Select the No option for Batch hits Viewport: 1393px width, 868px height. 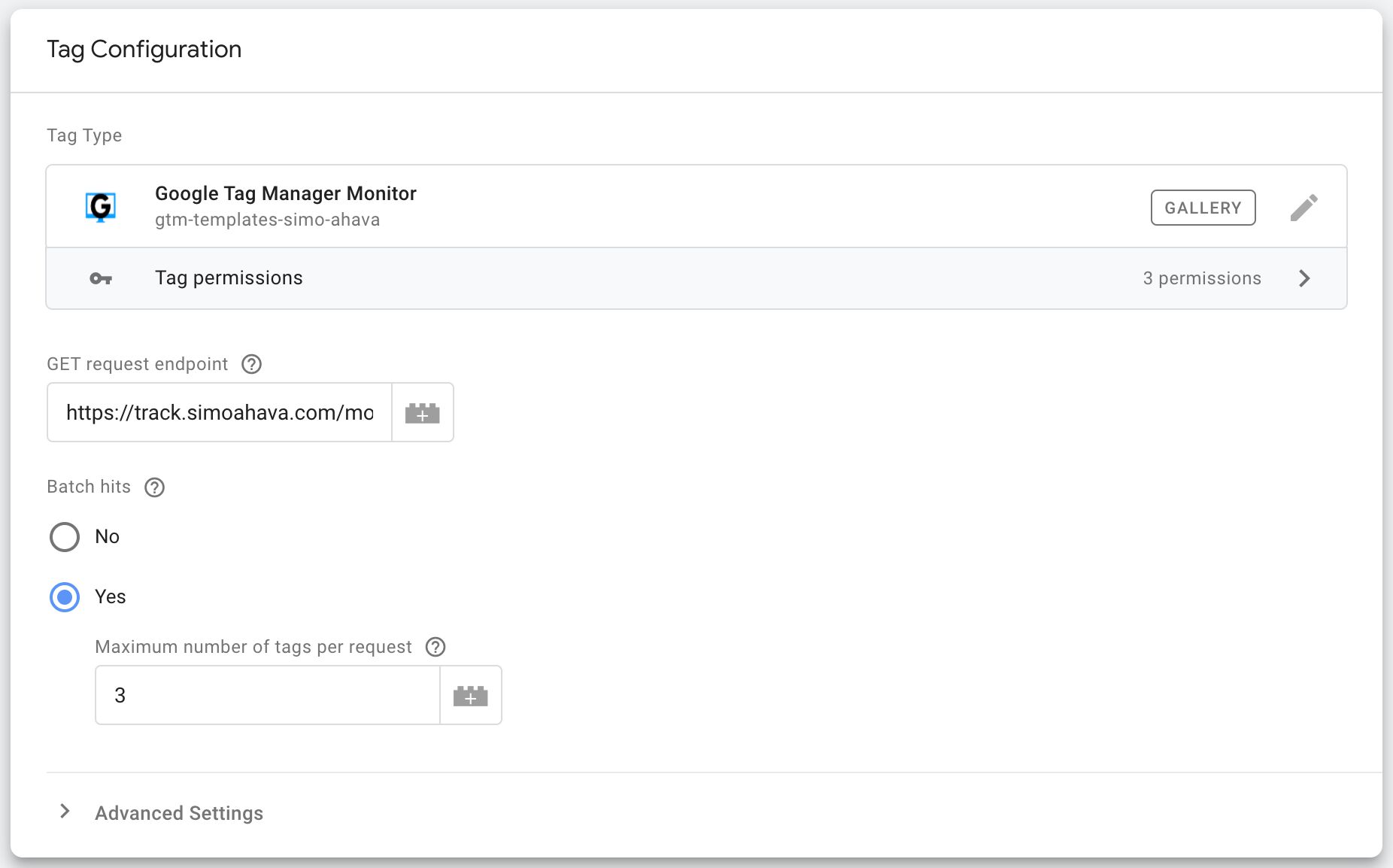(x=65, y=537)
